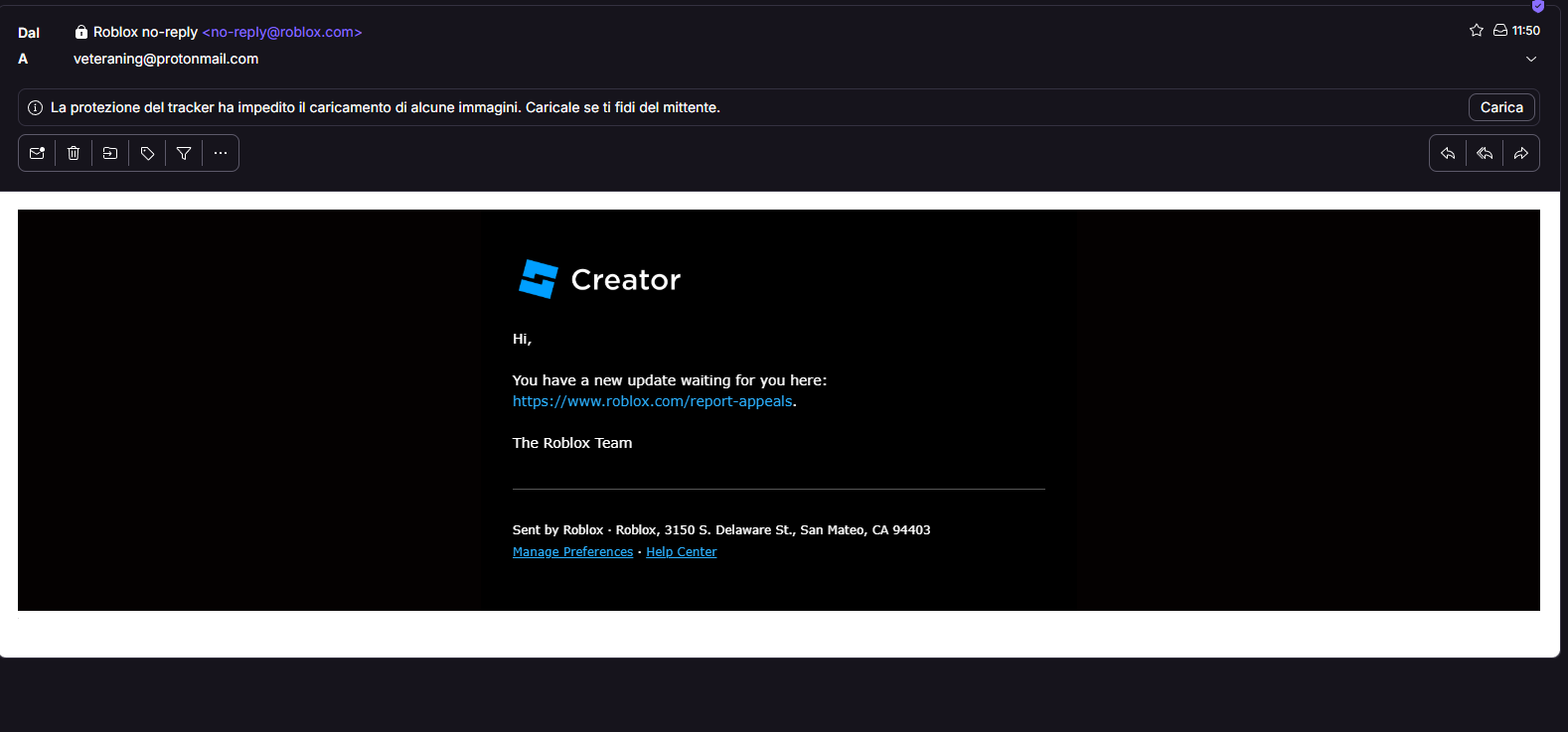Viewport: 1568px width, 732px height.
Task: Click sender address no-reply@roblox.com
Action: click(x=282, y=32)
